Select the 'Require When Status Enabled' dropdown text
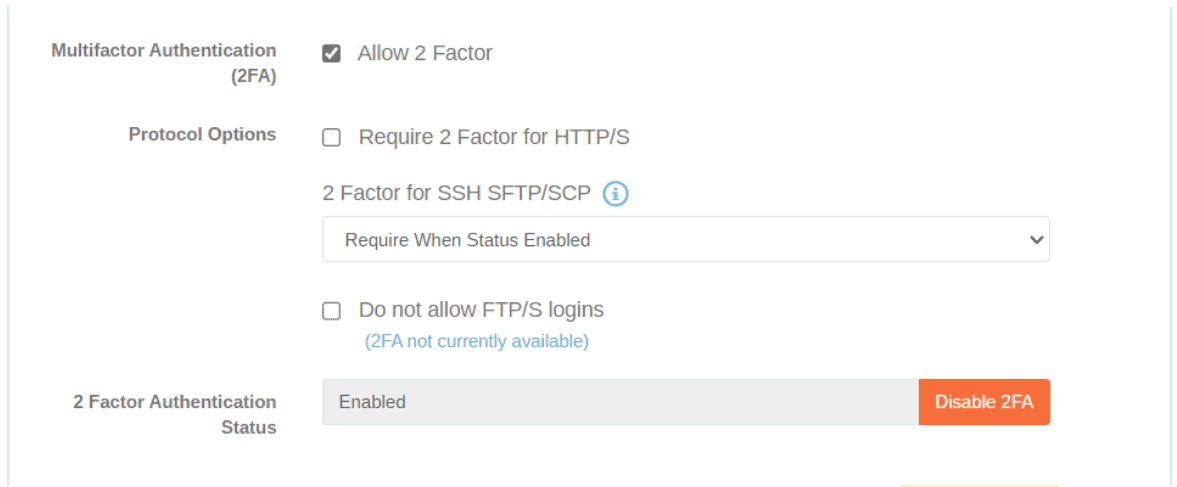This screenshot has width=1177, height=487. pyautogui.click(x=467, y=240)
